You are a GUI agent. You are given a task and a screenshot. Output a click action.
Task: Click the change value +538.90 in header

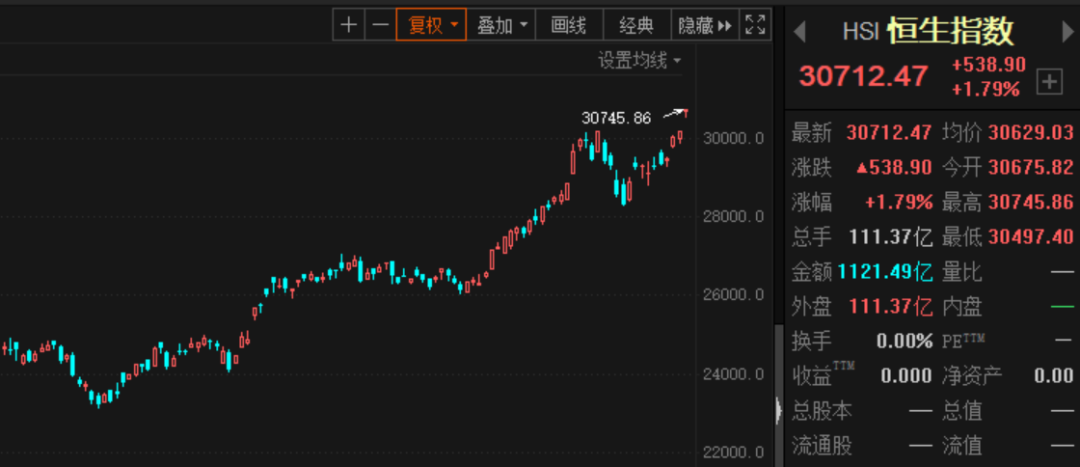(x=988, y=65)
